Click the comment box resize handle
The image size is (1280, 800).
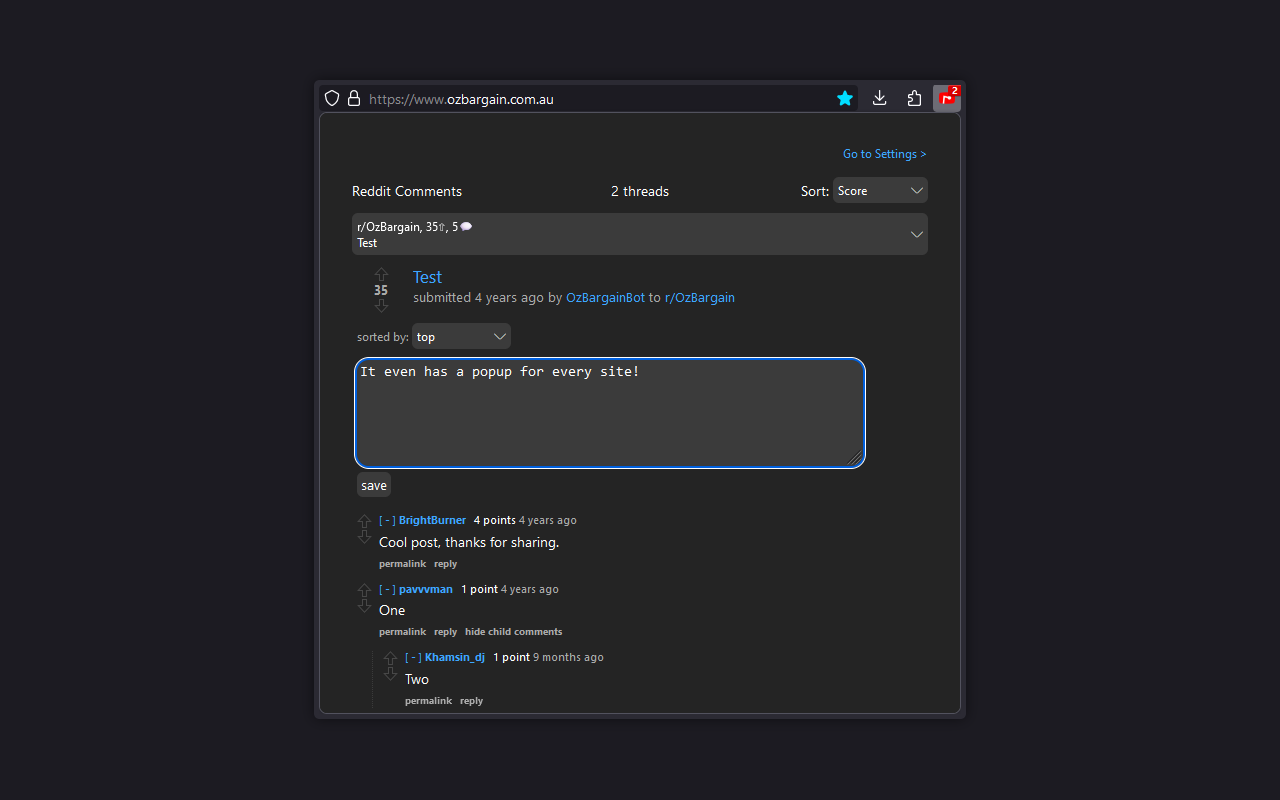click(x=855, y=458)
